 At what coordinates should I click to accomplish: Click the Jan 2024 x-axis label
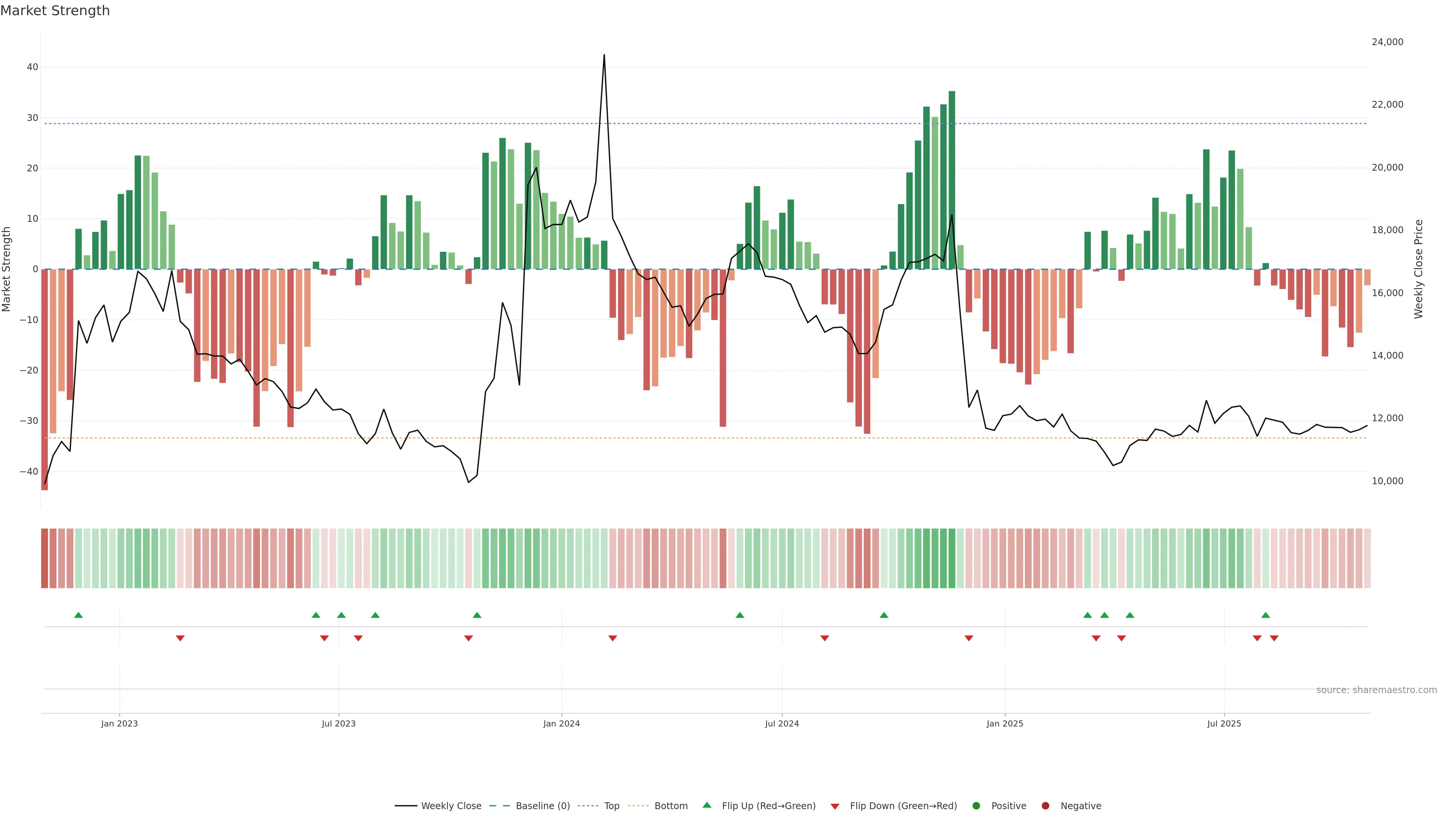(561, 723)
